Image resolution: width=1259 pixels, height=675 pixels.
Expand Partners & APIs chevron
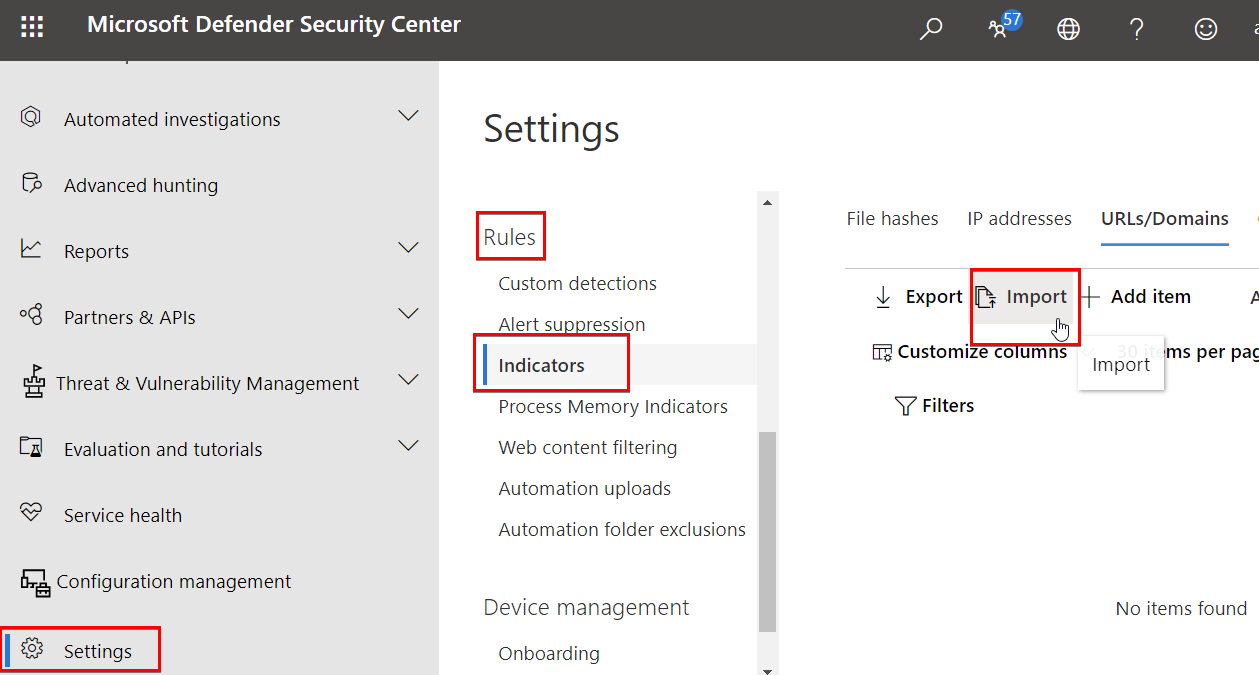point(408,314)
